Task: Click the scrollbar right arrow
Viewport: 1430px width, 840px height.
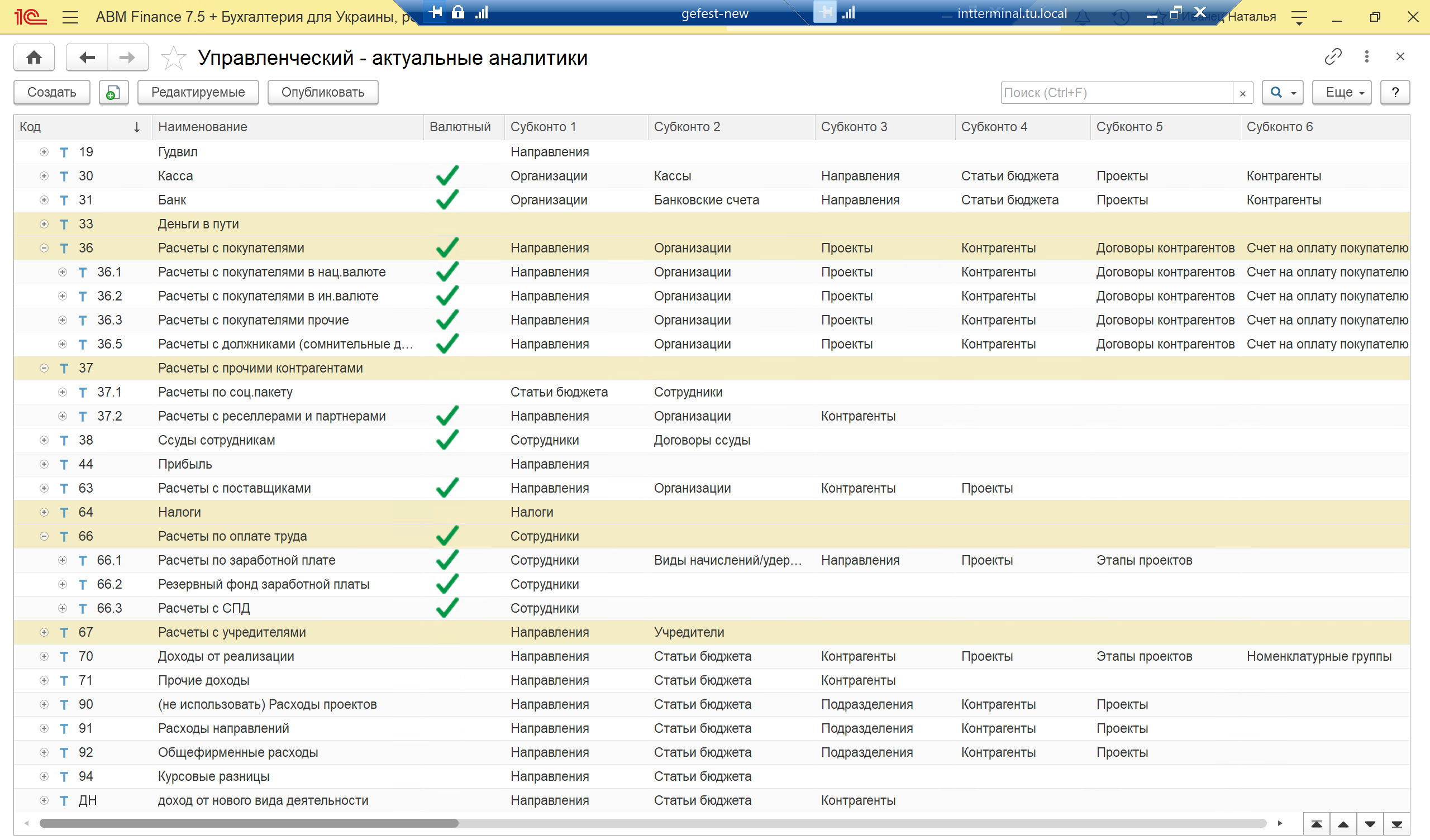Action: [x=1280, y=824]
